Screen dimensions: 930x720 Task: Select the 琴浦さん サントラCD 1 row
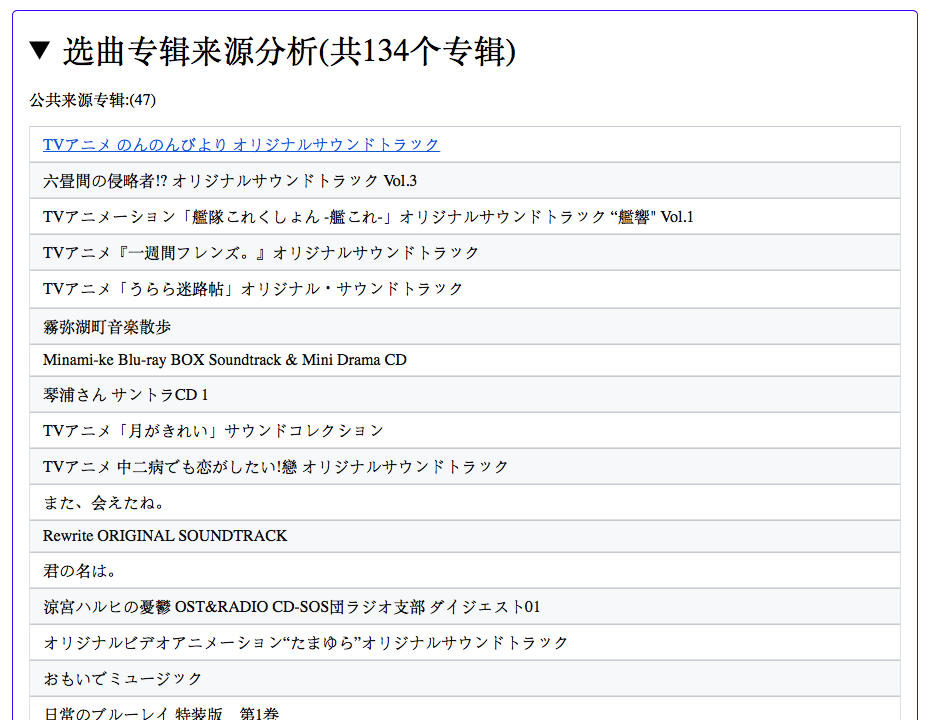point(465,394)
